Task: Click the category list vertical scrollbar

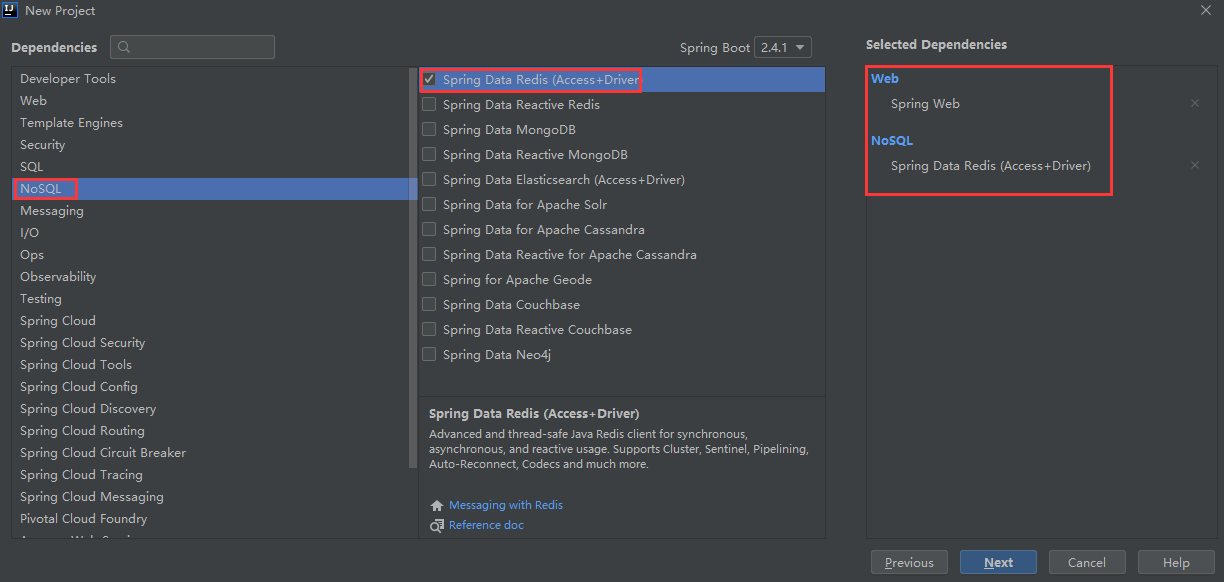Action: pyautogui.click(x=413, y=268)
